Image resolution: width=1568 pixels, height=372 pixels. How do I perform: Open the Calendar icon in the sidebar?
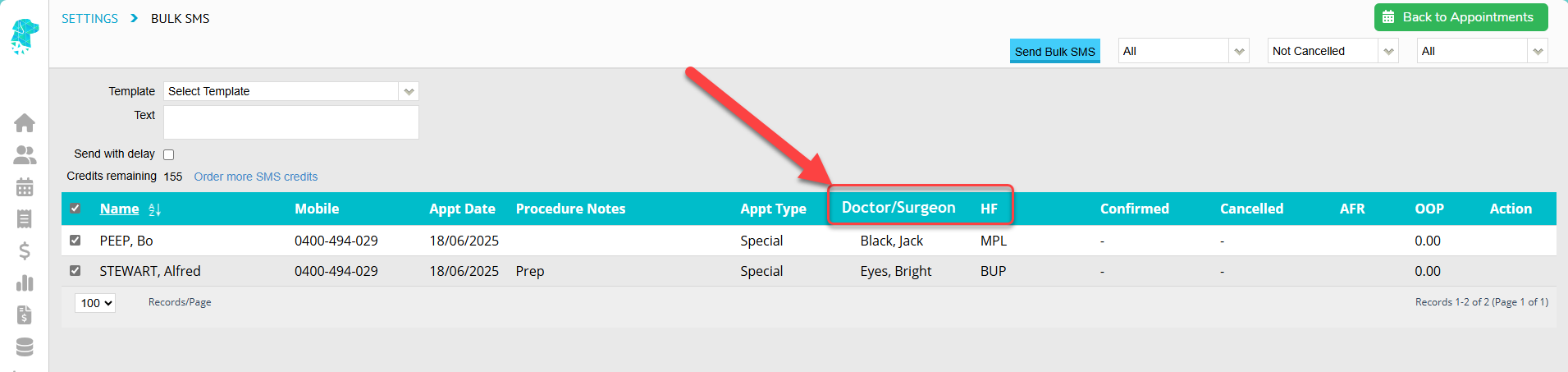click(25, 186)
